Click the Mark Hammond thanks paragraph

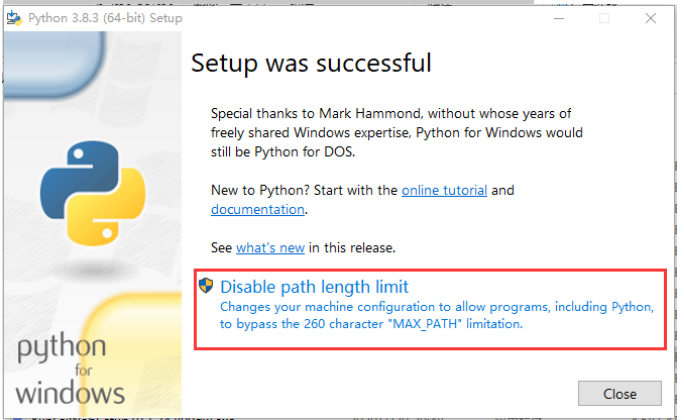(396, 132)
